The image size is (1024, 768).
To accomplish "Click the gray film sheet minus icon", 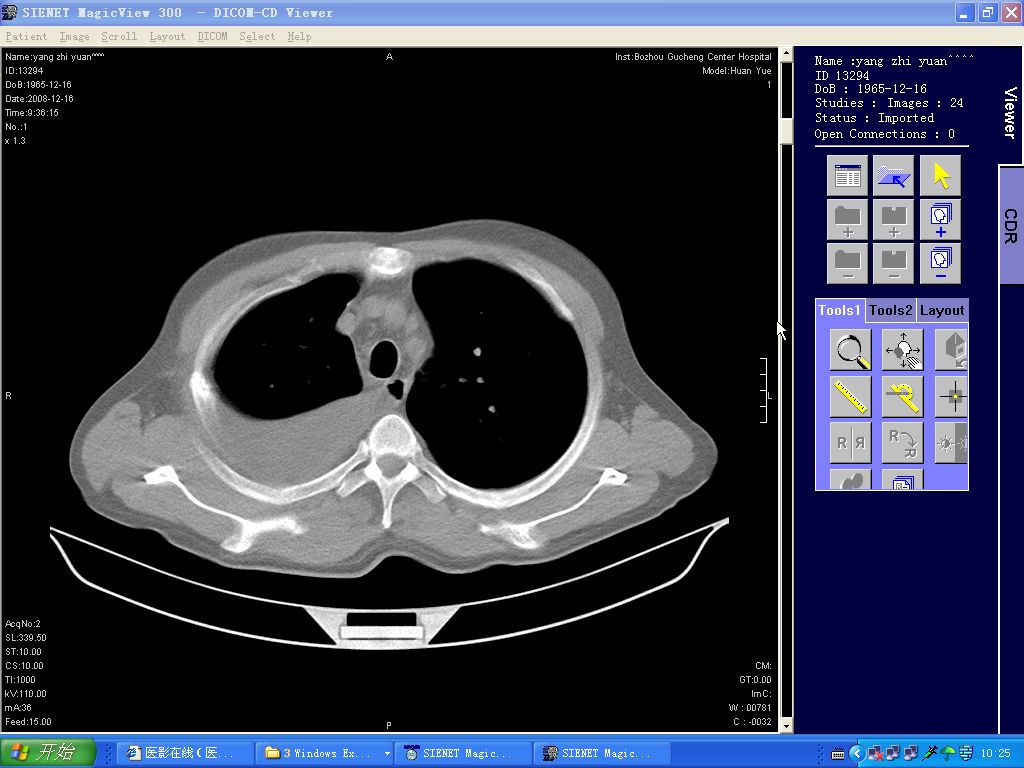I will tap(893, 263).
